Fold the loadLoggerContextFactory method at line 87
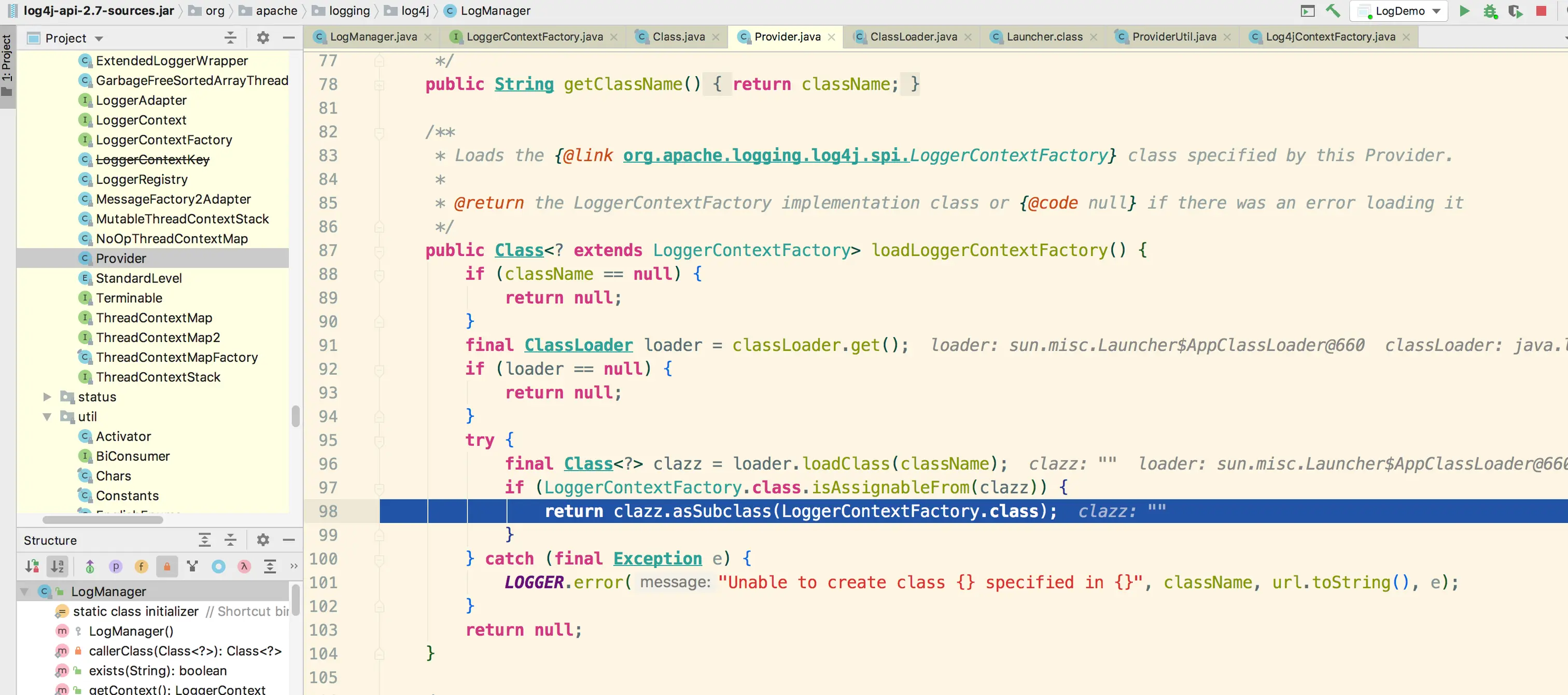The height and width of the screenshot is (695, 1568). (379, 250)
